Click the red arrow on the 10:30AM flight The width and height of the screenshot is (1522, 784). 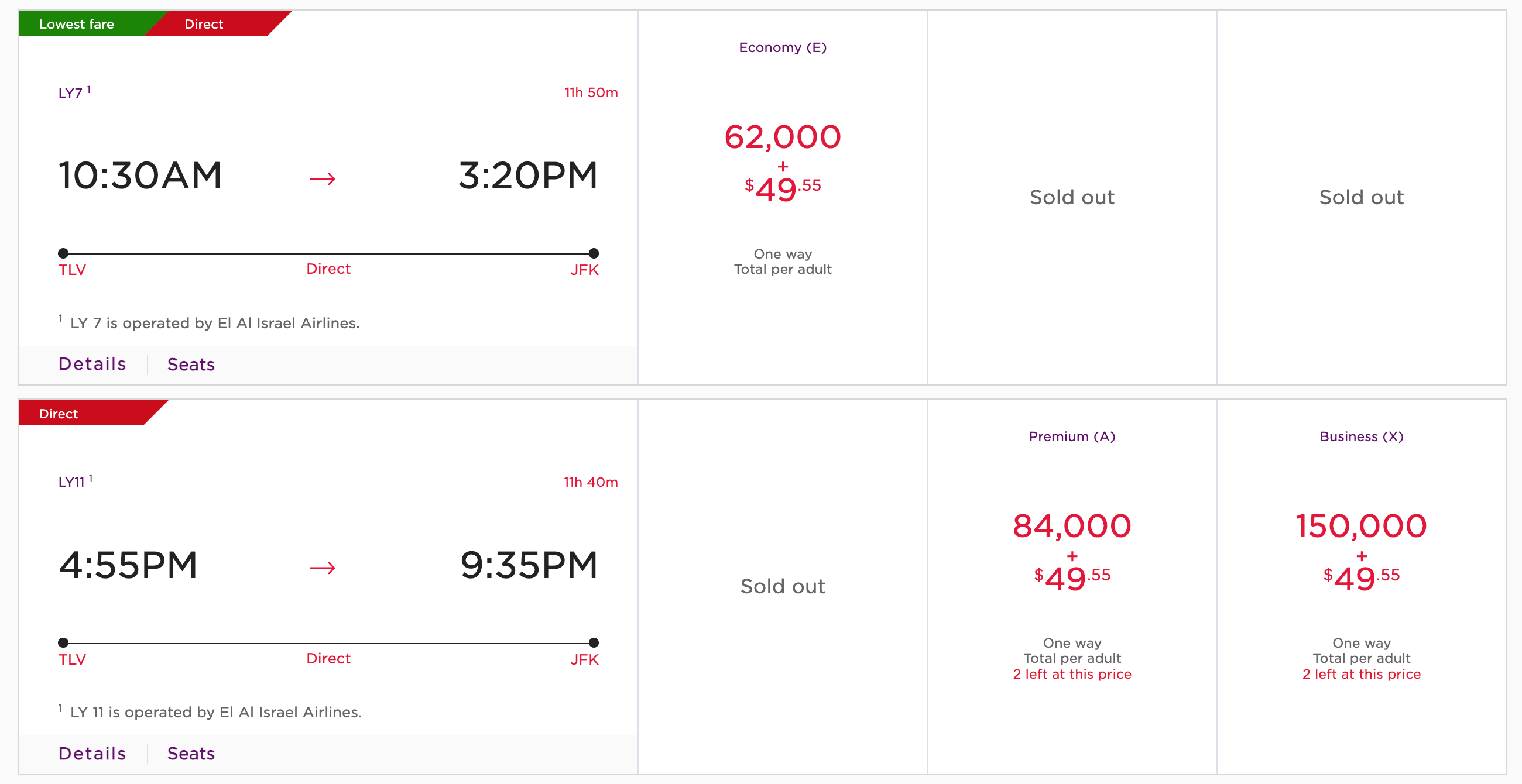click(x=322, y=178)
